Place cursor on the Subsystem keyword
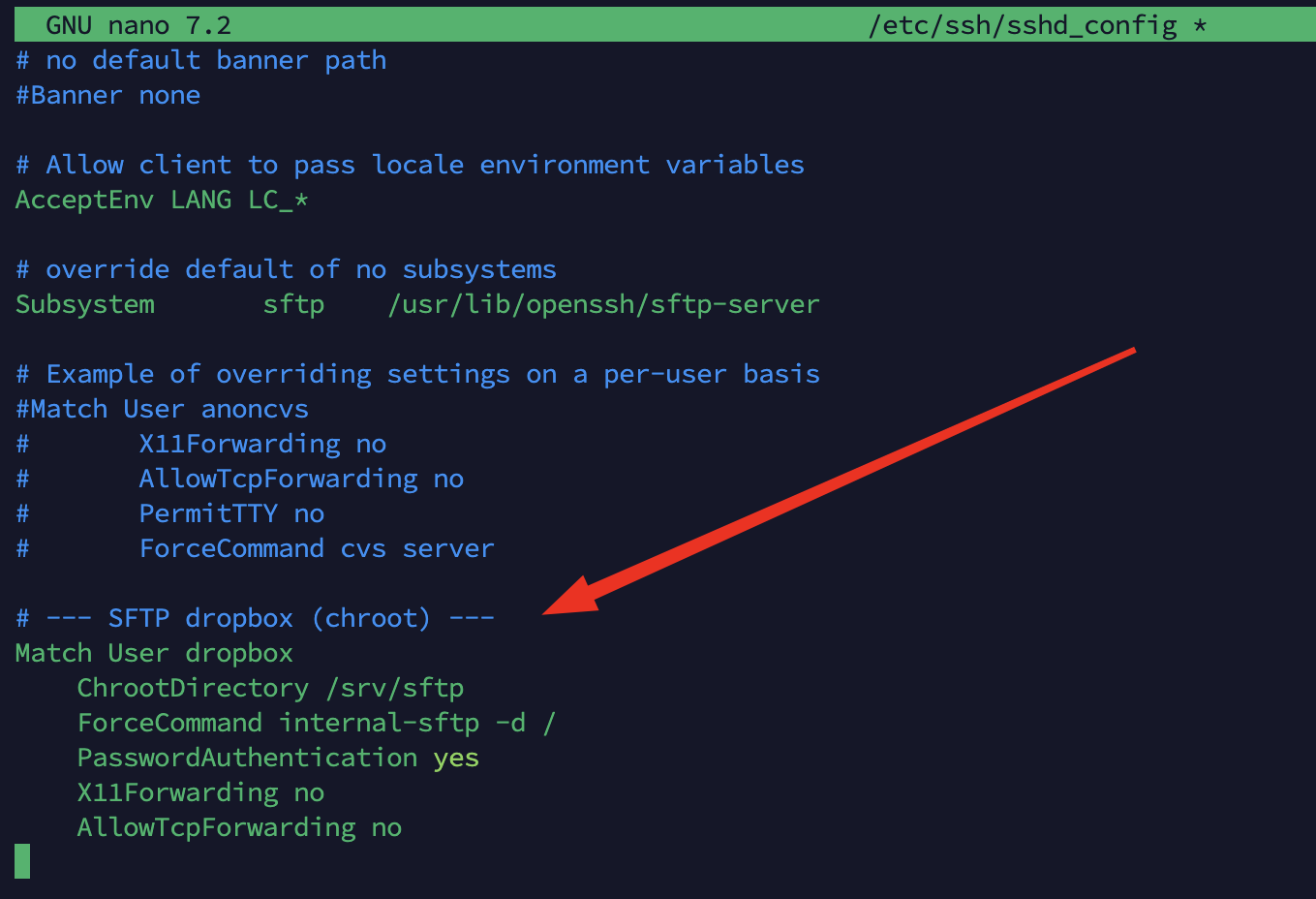 [x=85, y=304]
